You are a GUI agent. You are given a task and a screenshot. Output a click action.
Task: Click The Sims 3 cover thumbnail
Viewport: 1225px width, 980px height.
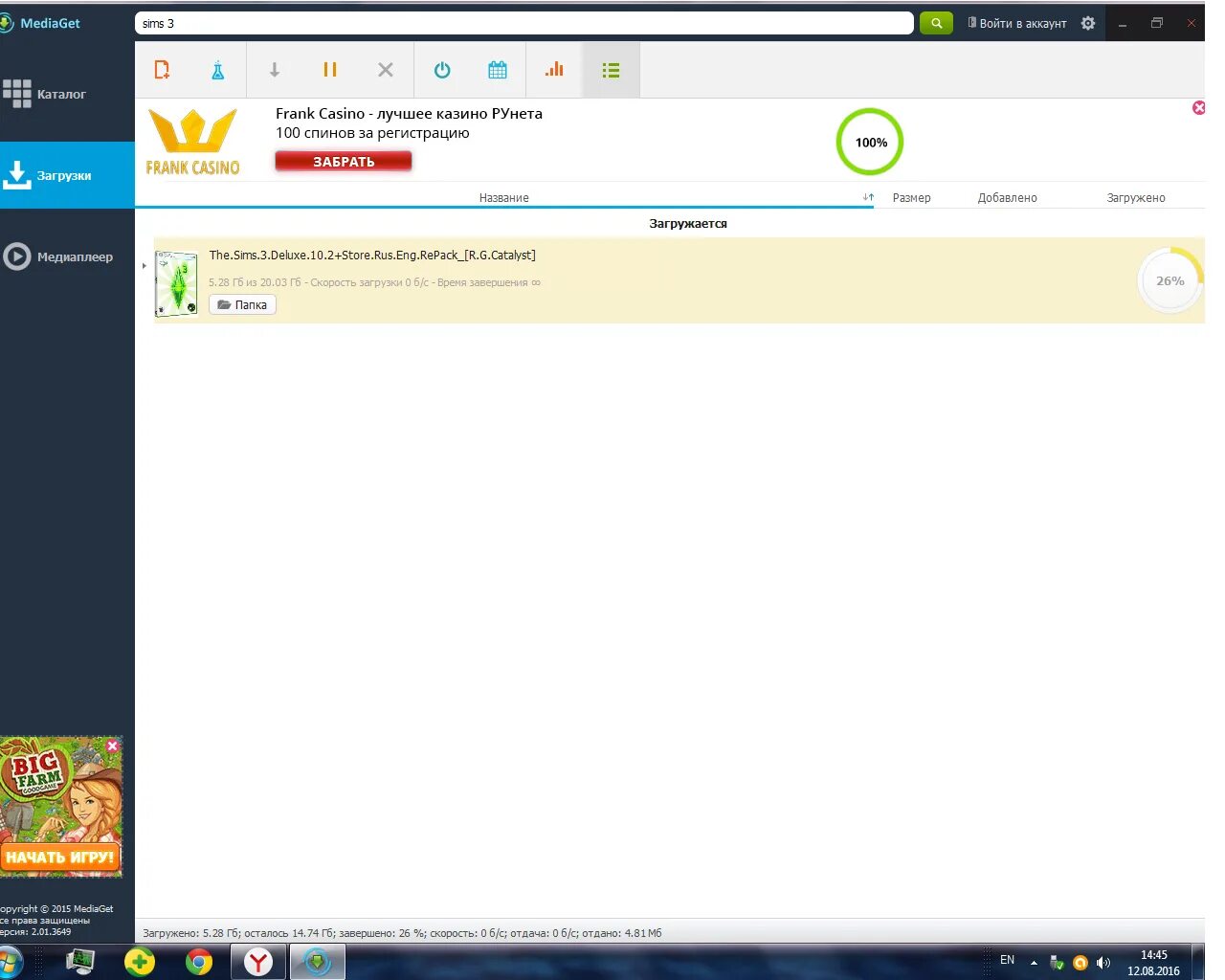(x=177, y=282)
